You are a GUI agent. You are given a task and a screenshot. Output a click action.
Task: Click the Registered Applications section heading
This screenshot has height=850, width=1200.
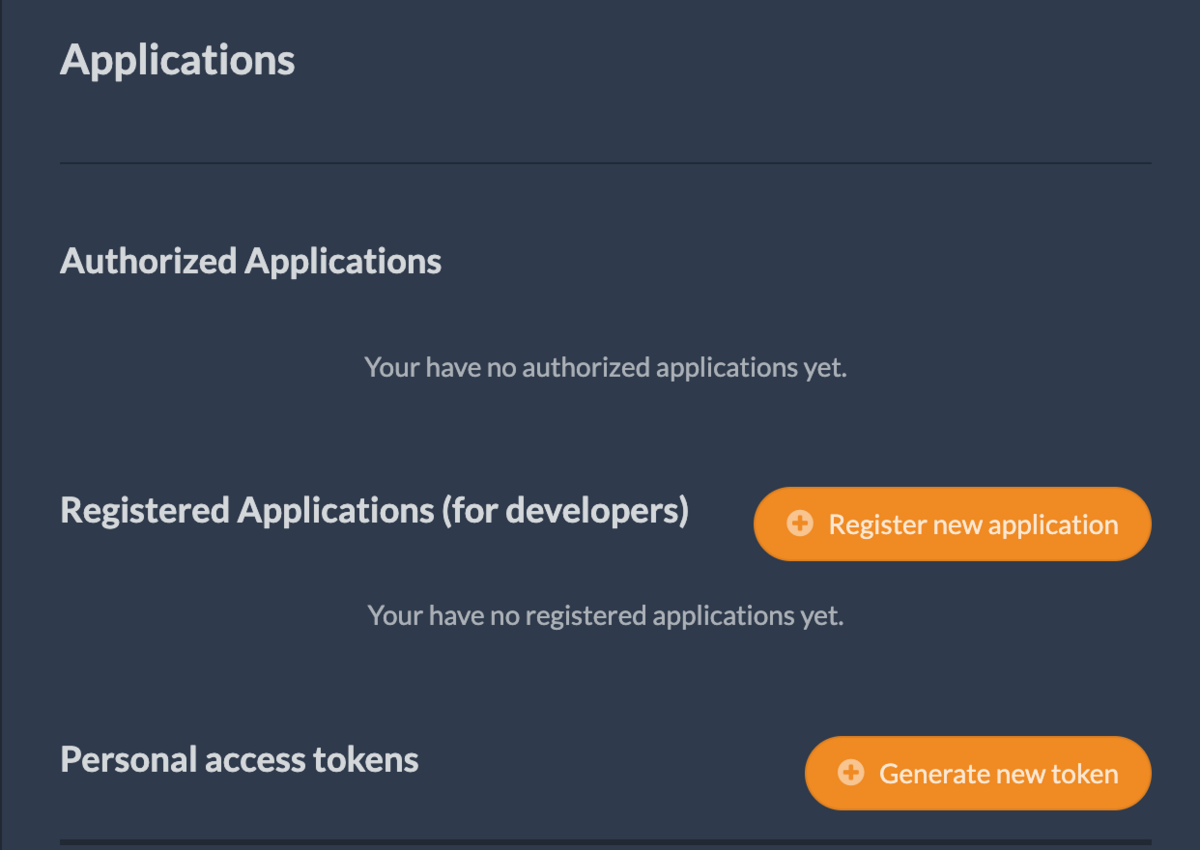pyautogui.click(x=374, y=510)
